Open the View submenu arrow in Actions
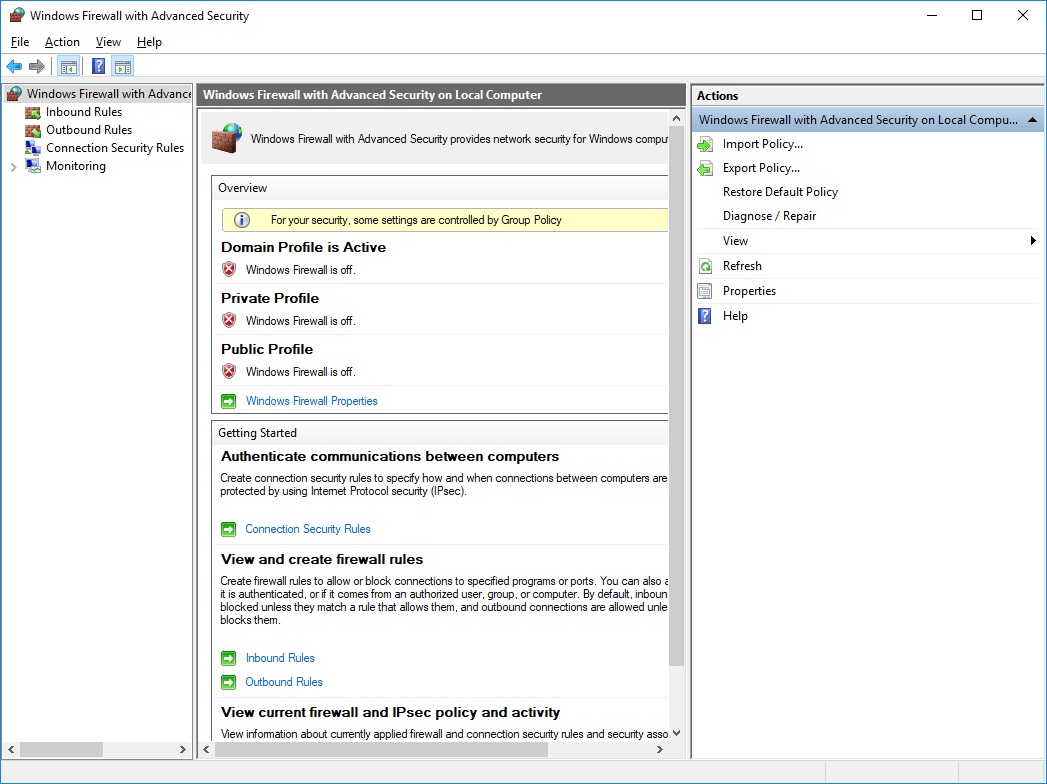 pos(1033,240)
